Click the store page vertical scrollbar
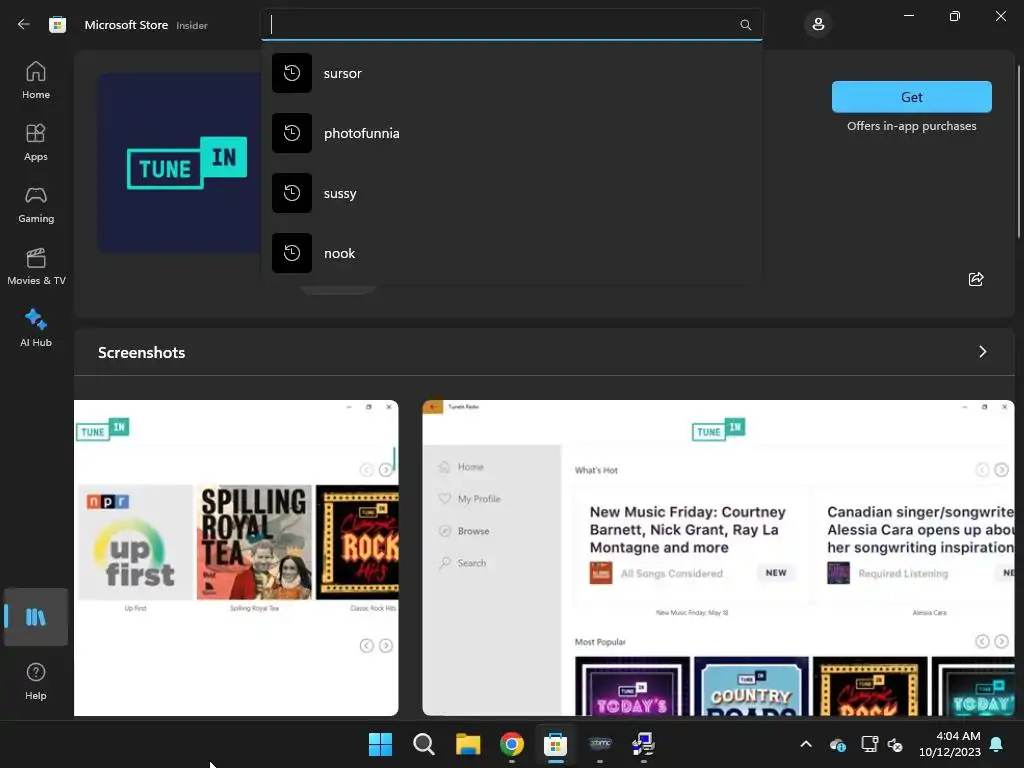Image resolution: width=1024 pixels, height=768 pixels. pos(1019,152)
